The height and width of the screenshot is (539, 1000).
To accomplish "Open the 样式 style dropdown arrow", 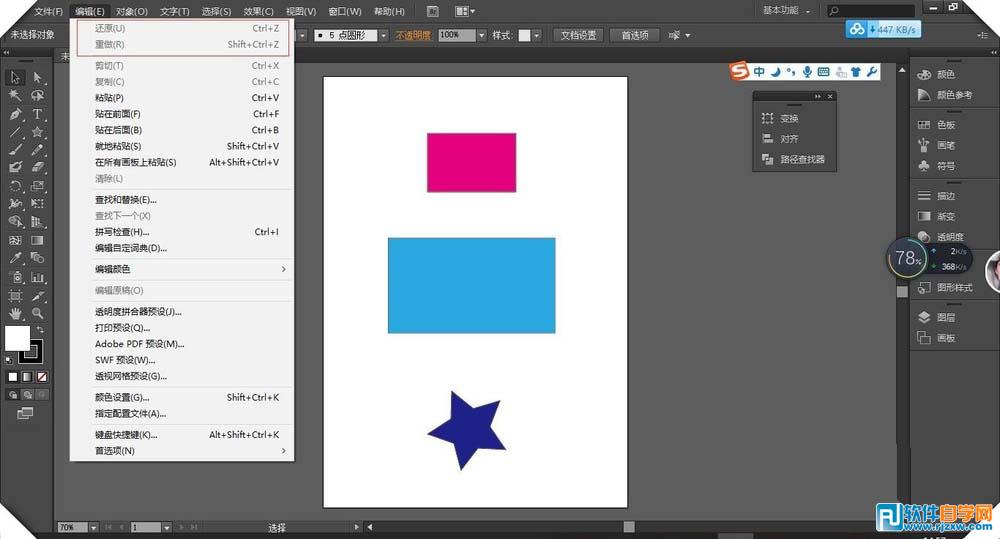I will point(537,36).
